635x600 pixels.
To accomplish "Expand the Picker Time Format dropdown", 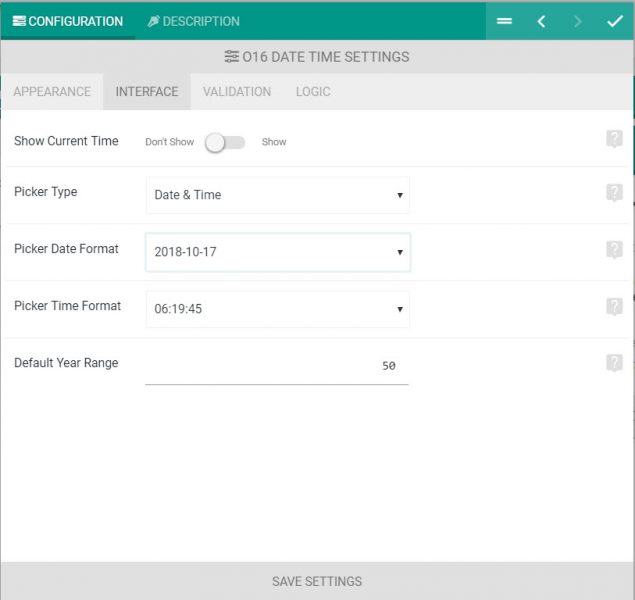I will pos(278,309).
